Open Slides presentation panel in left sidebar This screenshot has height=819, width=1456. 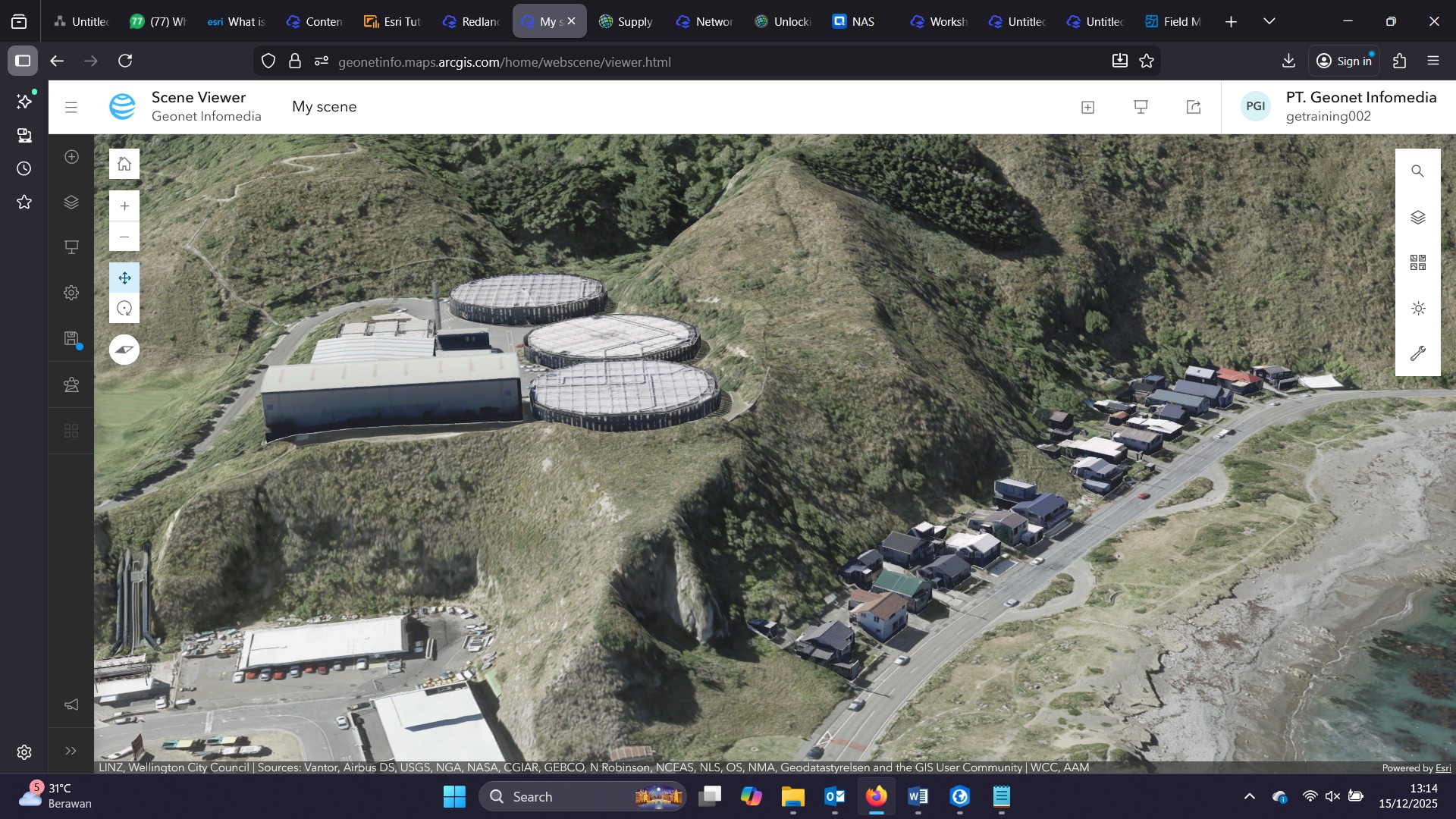tap(71, 247)
